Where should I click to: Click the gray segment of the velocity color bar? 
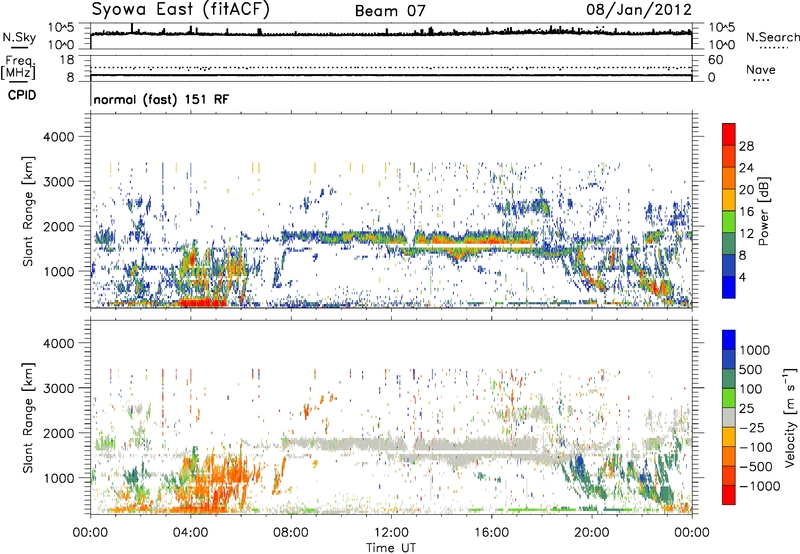729,417
